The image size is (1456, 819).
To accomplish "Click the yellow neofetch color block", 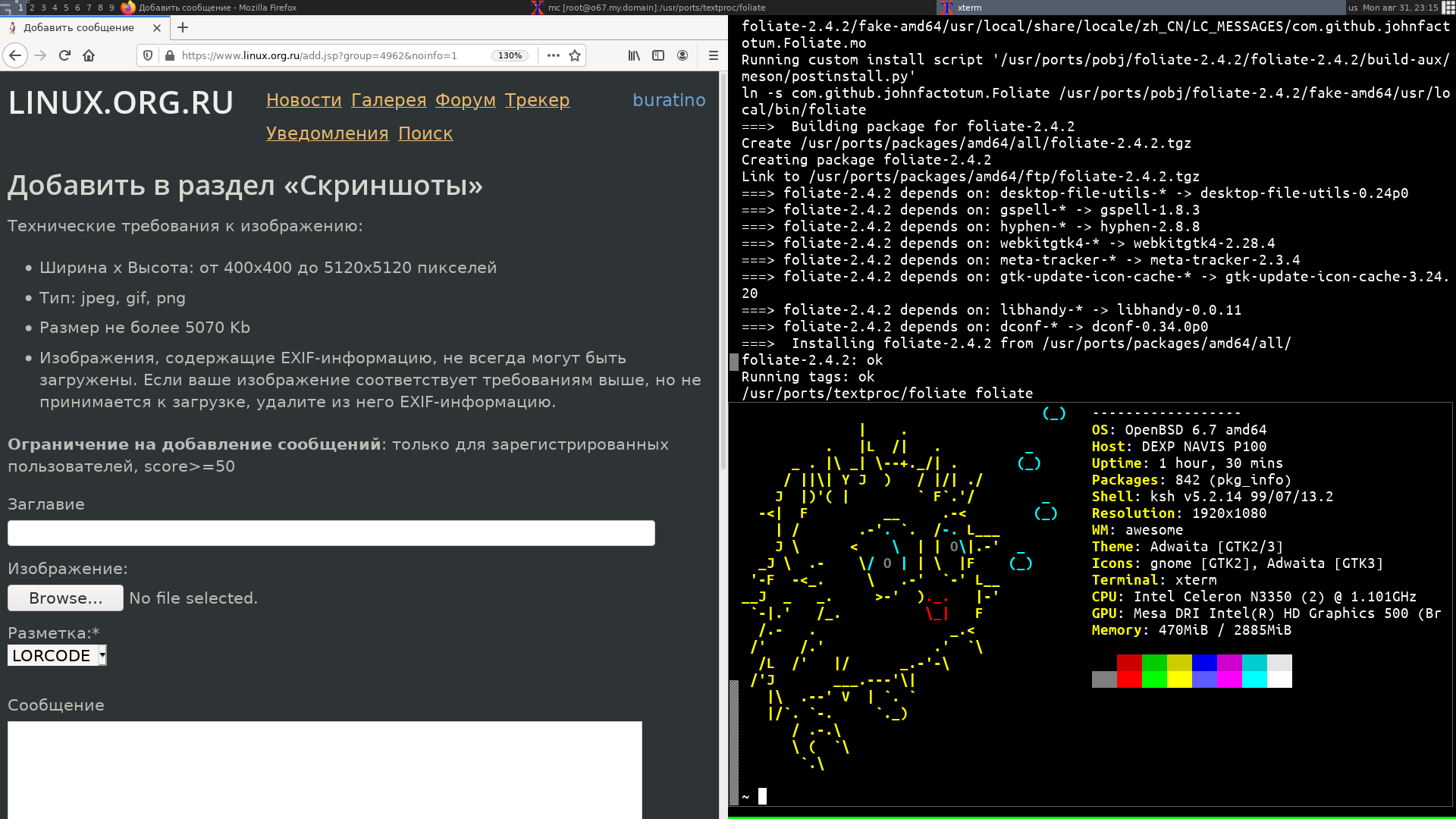I will 1178,679.
